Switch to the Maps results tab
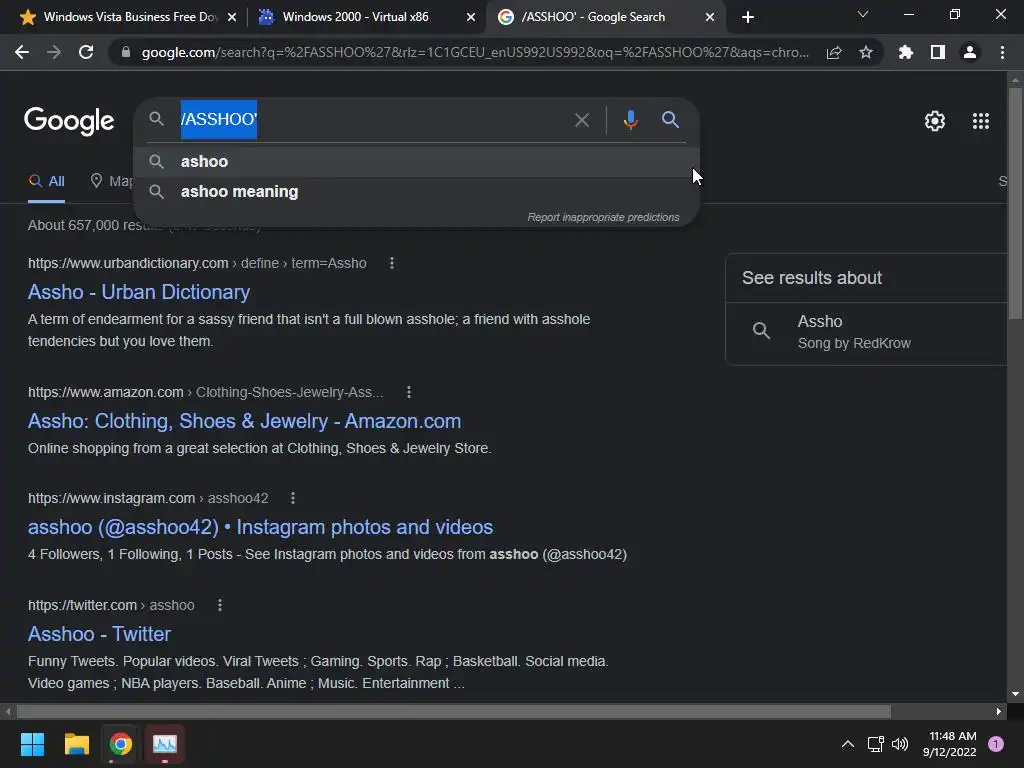Screen dimensions: 1024x768 coord(111,182)
